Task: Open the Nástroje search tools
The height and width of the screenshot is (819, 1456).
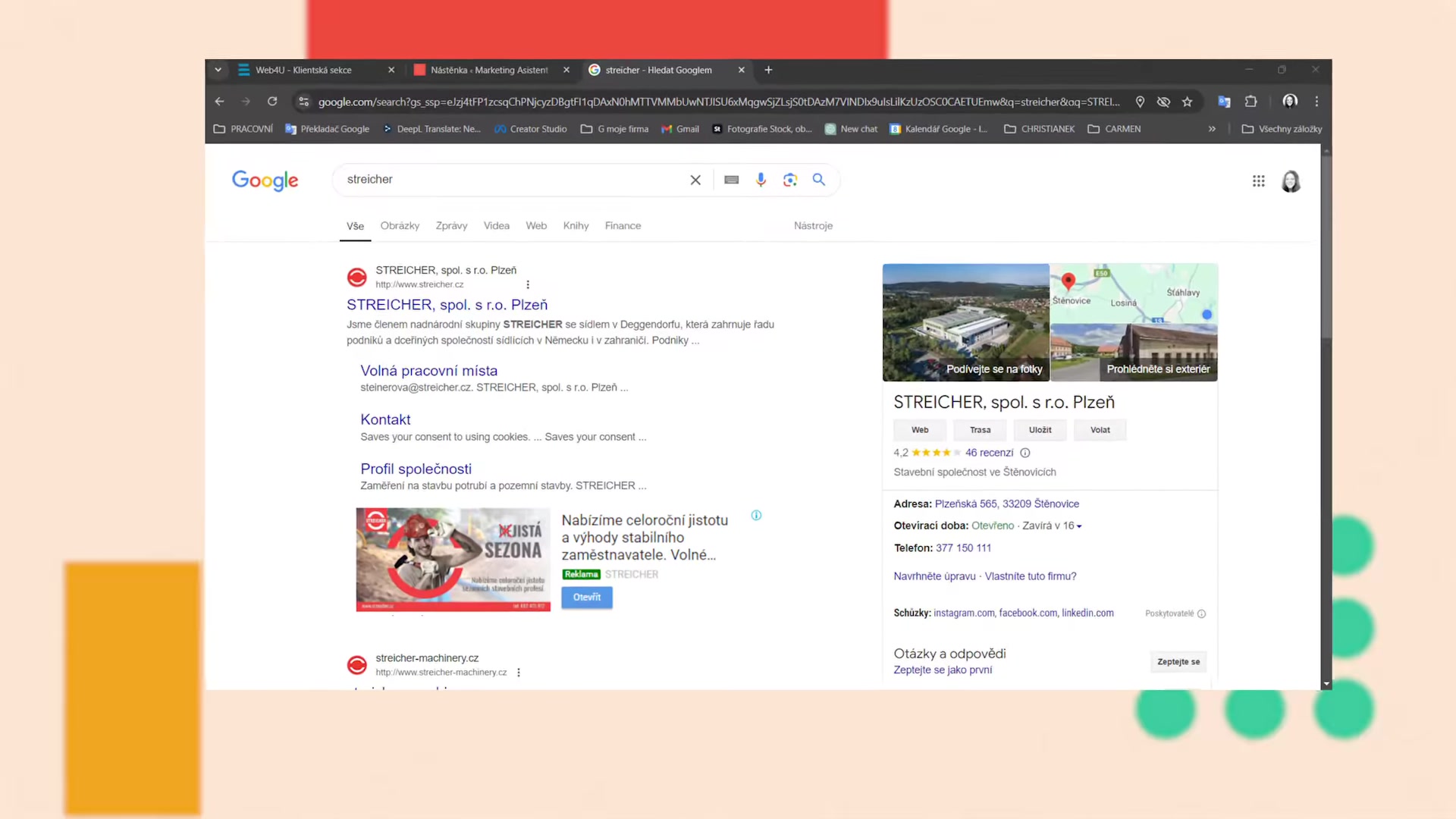Action: 813,226
